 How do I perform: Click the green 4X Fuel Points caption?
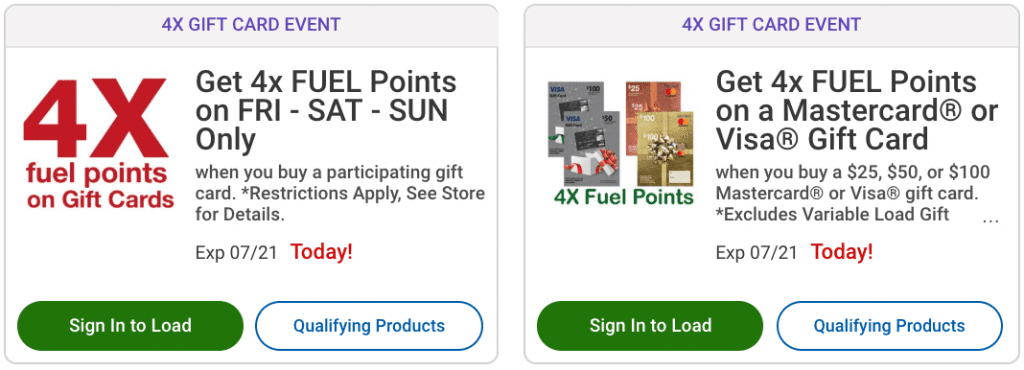[x=623, y=197]
